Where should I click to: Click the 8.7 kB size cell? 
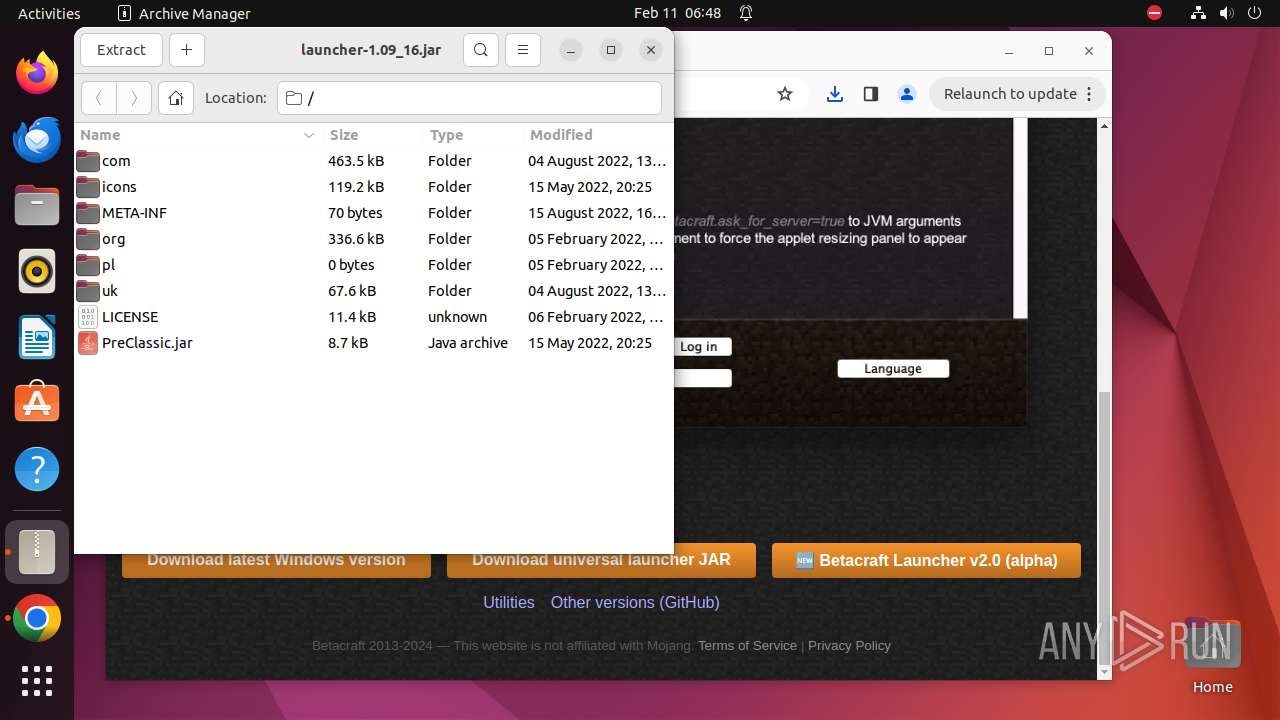tap(348, 343)
